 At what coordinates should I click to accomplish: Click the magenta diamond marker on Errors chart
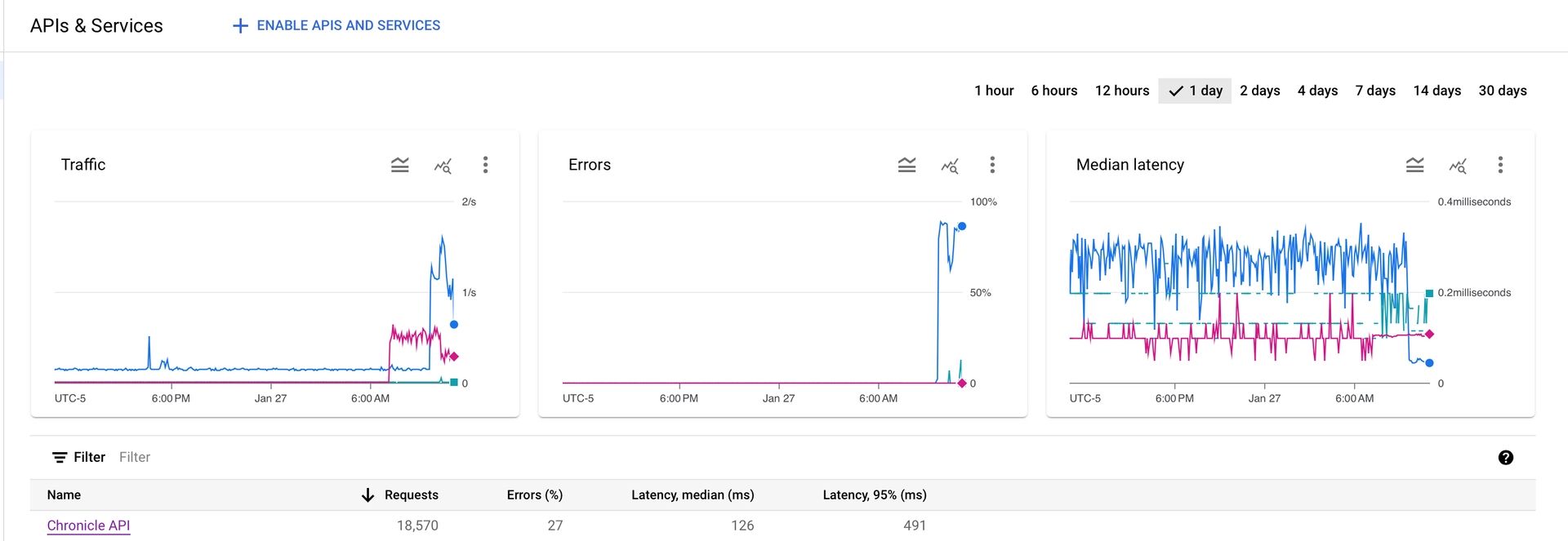[x=962, y=384]
